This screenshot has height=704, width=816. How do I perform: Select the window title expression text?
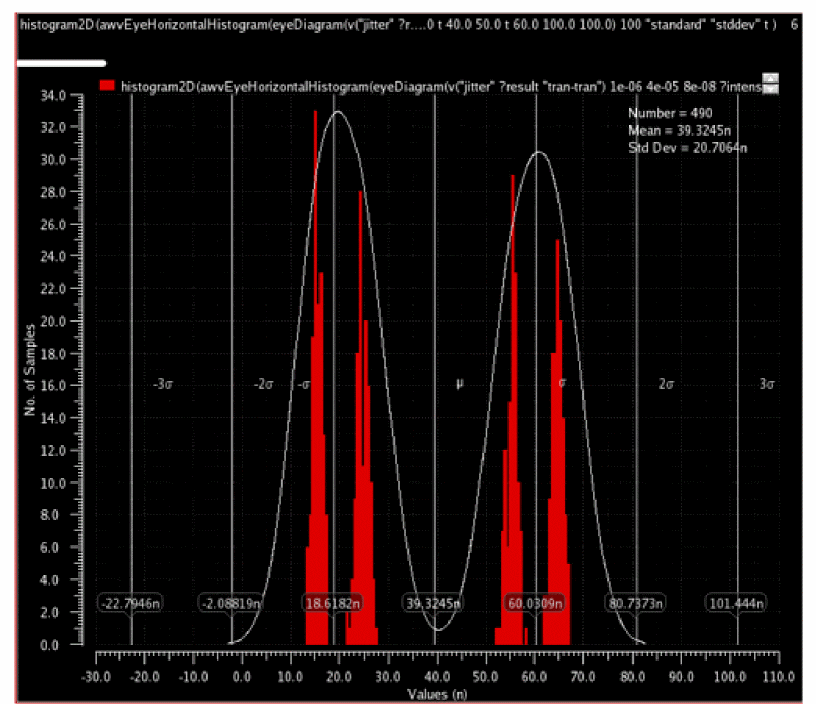click(x=398, y=24)
